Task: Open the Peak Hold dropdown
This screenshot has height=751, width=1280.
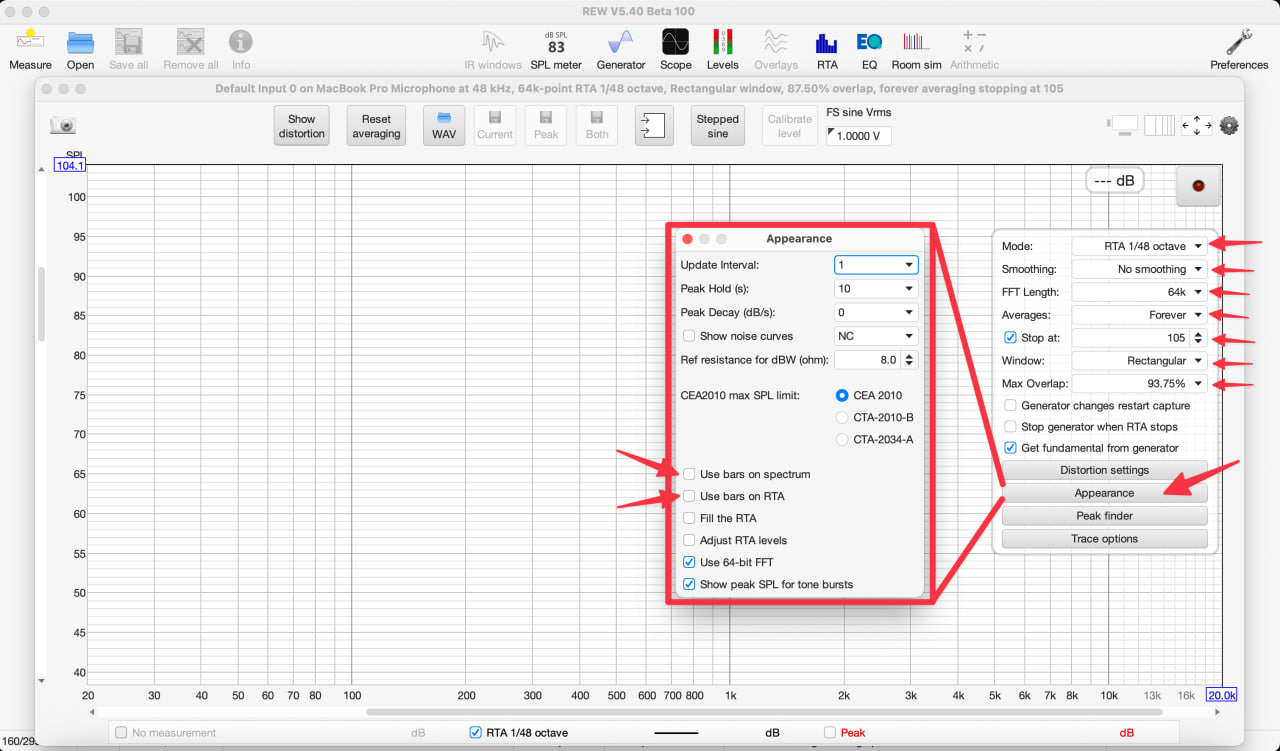Action: [875, 289]
